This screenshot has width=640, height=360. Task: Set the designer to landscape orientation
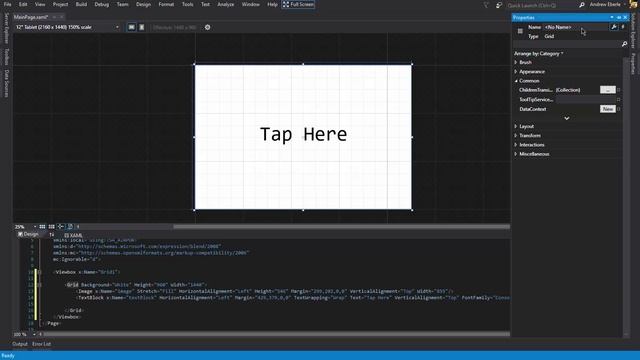coord(131,27)
